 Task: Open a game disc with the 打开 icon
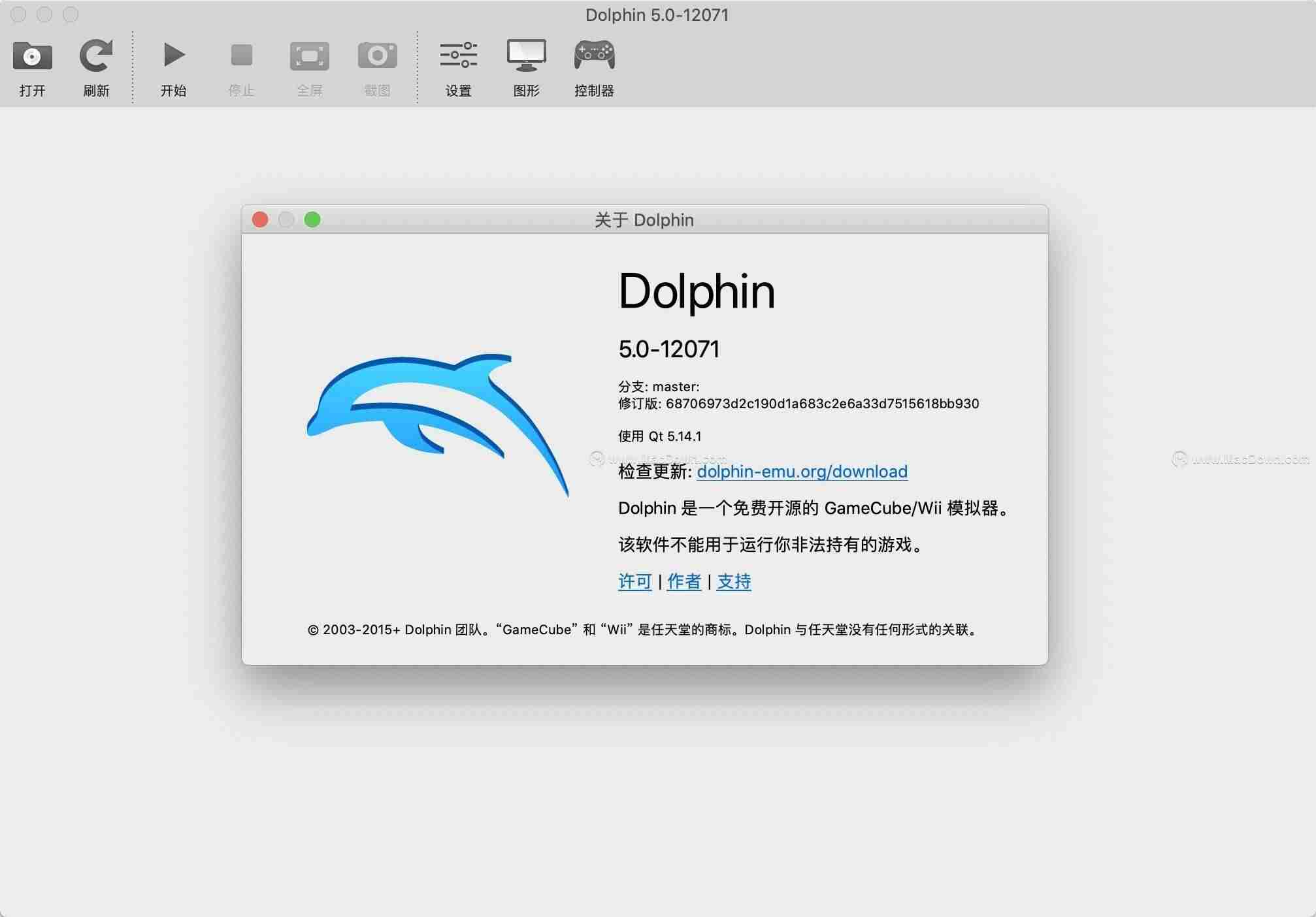click(32, 56)
